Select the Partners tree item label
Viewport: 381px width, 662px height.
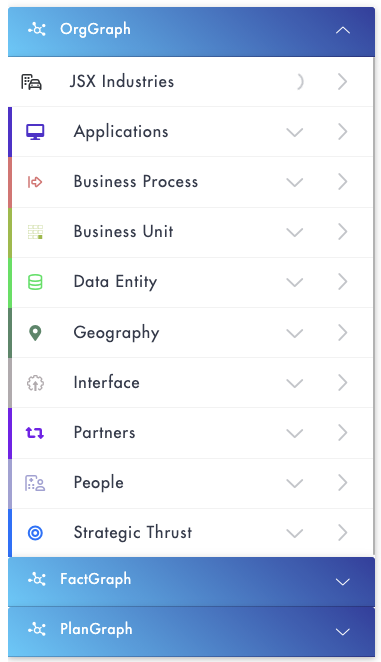point(104,432)
